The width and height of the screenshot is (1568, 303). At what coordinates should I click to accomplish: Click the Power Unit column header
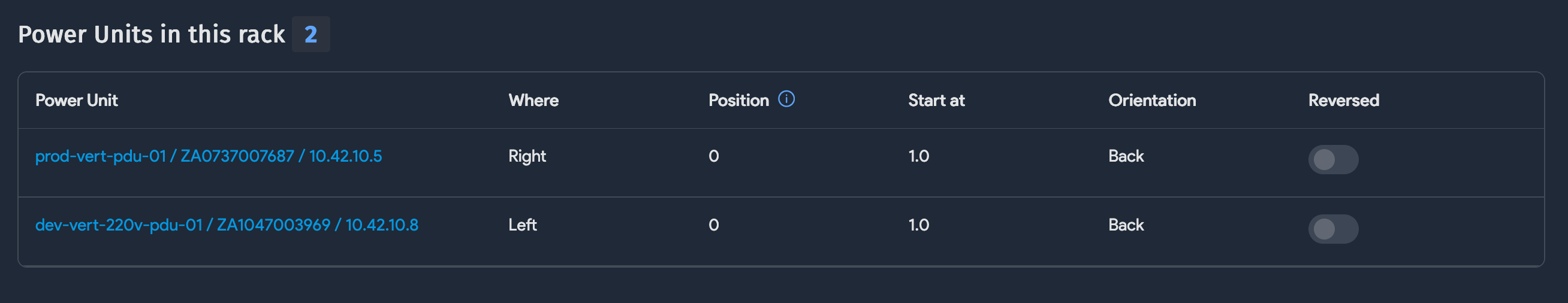77,101
